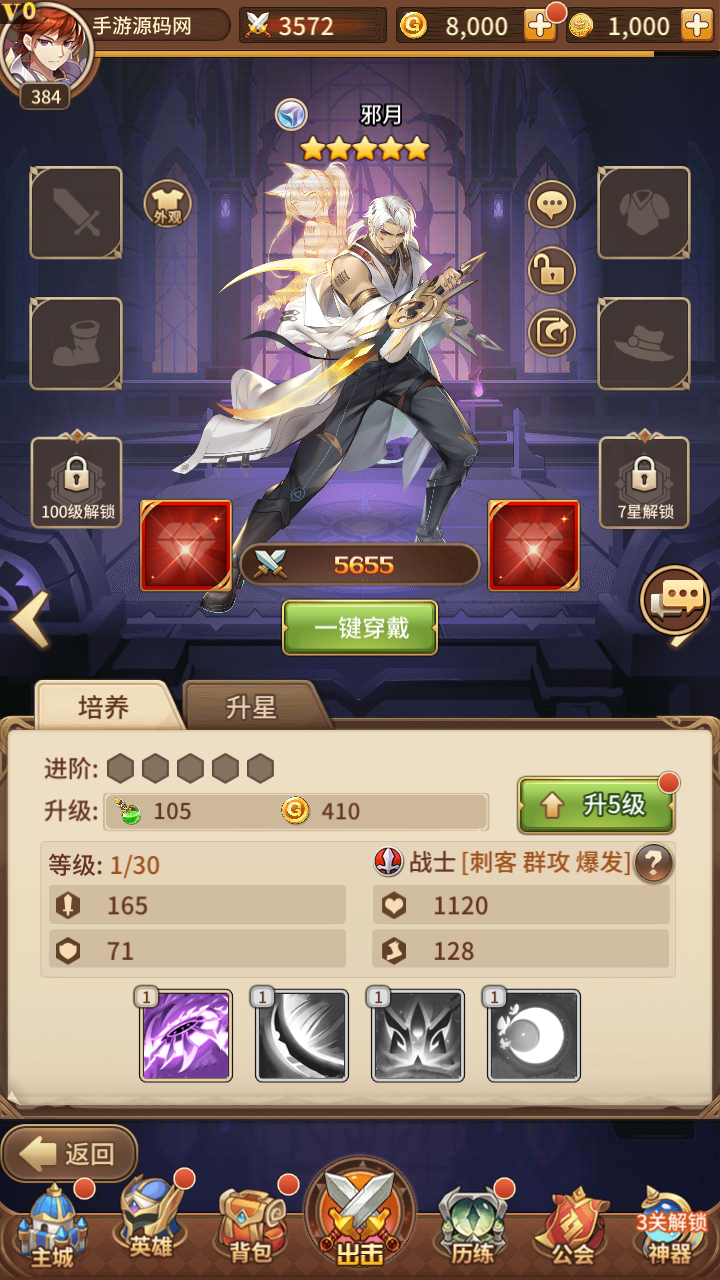Open the 外观 appearance shirt icon
This screenshot has height=1280, width=720.
tap(168, 204)
